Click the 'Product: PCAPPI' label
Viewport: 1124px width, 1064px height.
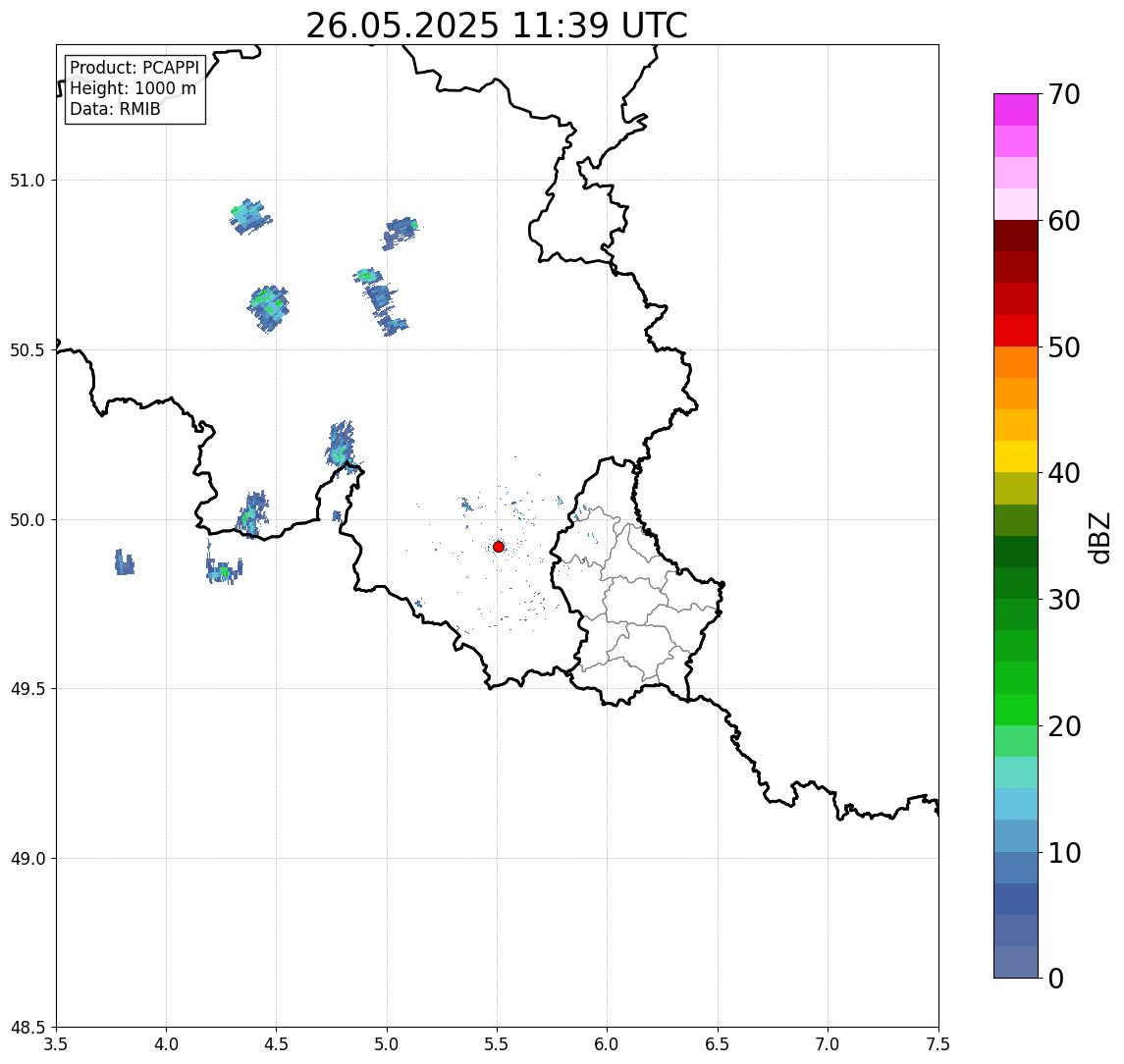point(134,68)
